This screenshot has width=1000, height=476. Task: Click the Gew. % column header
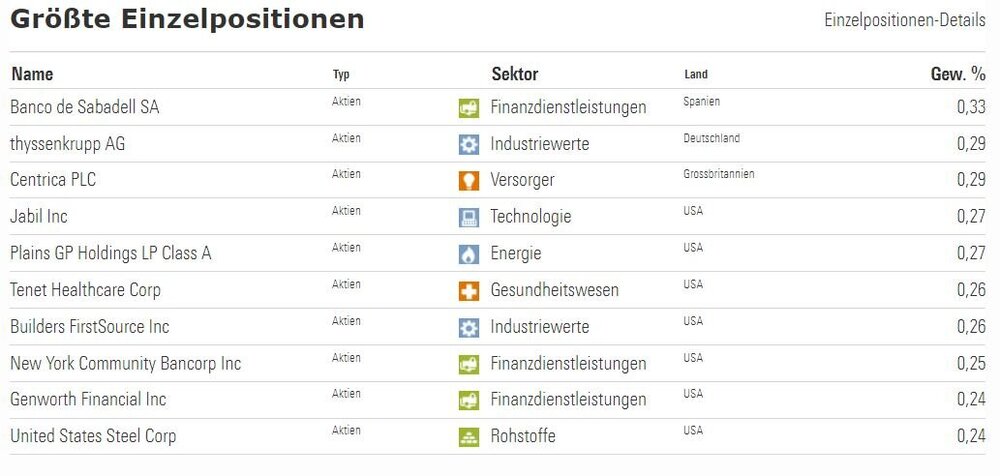pyautogui.click(x=957, y=74)
